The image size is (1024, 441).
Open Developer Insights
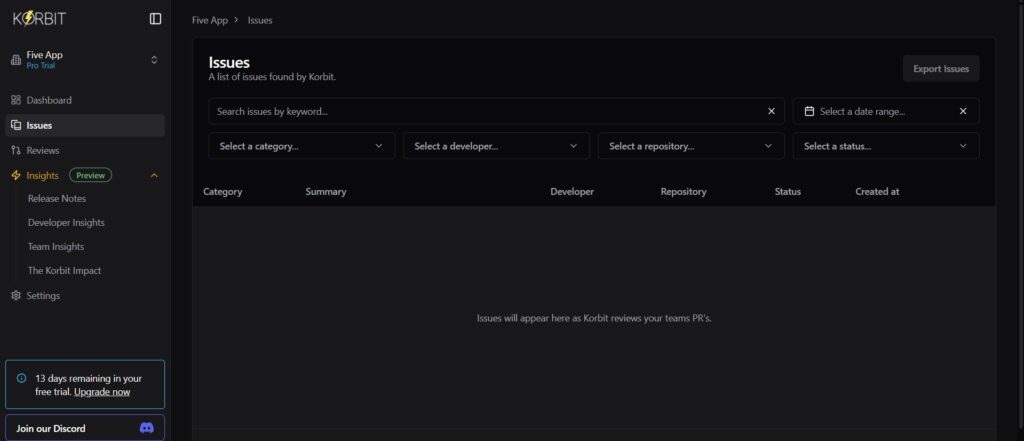pyautogui.click(x=66, y=223)
